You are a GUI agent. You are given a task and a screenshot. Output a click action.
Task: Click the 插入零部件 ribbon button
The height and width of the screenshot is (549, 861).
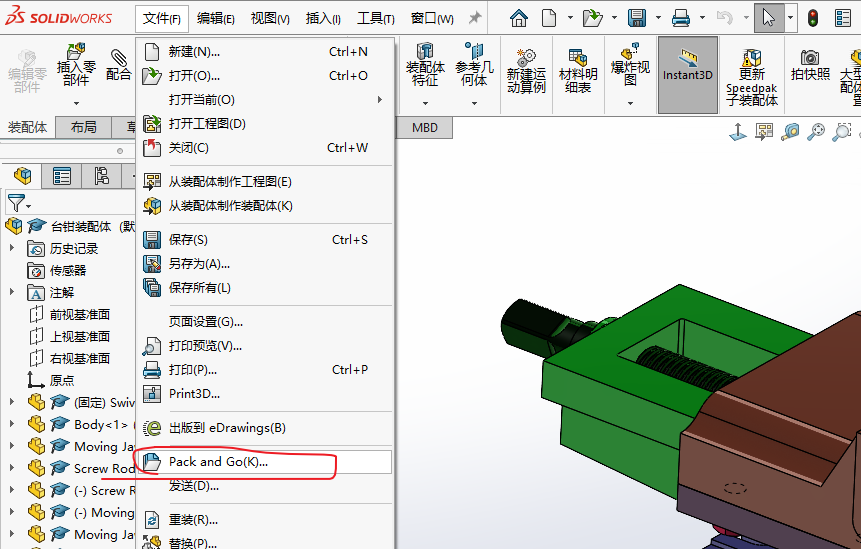(76, 65)
